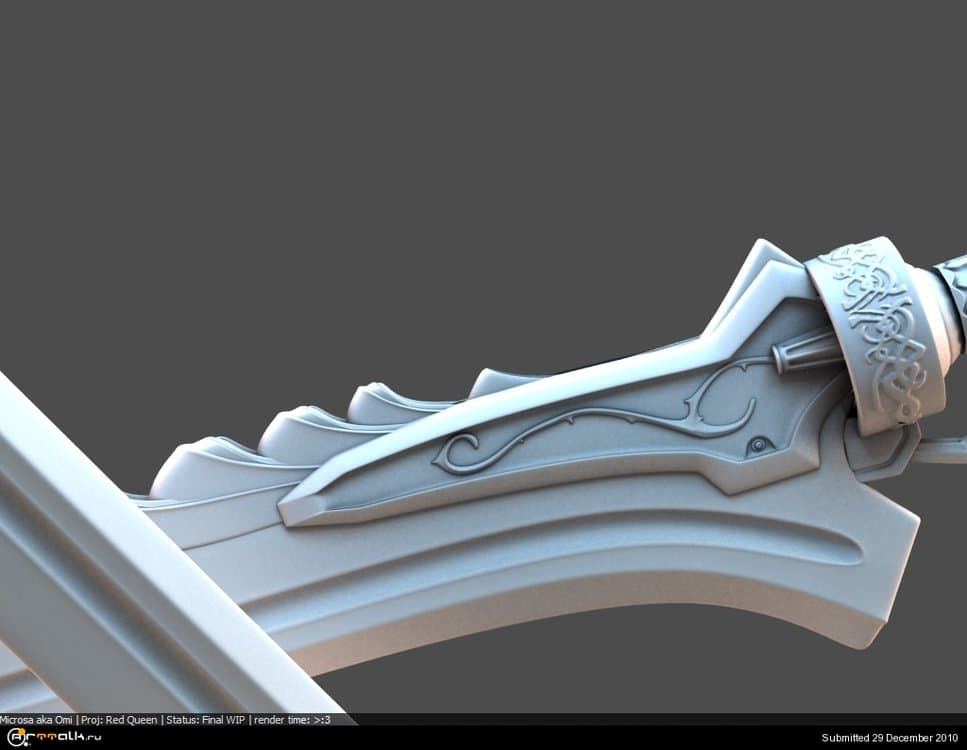Click the "render time: >:3" text

click(x=293, y=718)
